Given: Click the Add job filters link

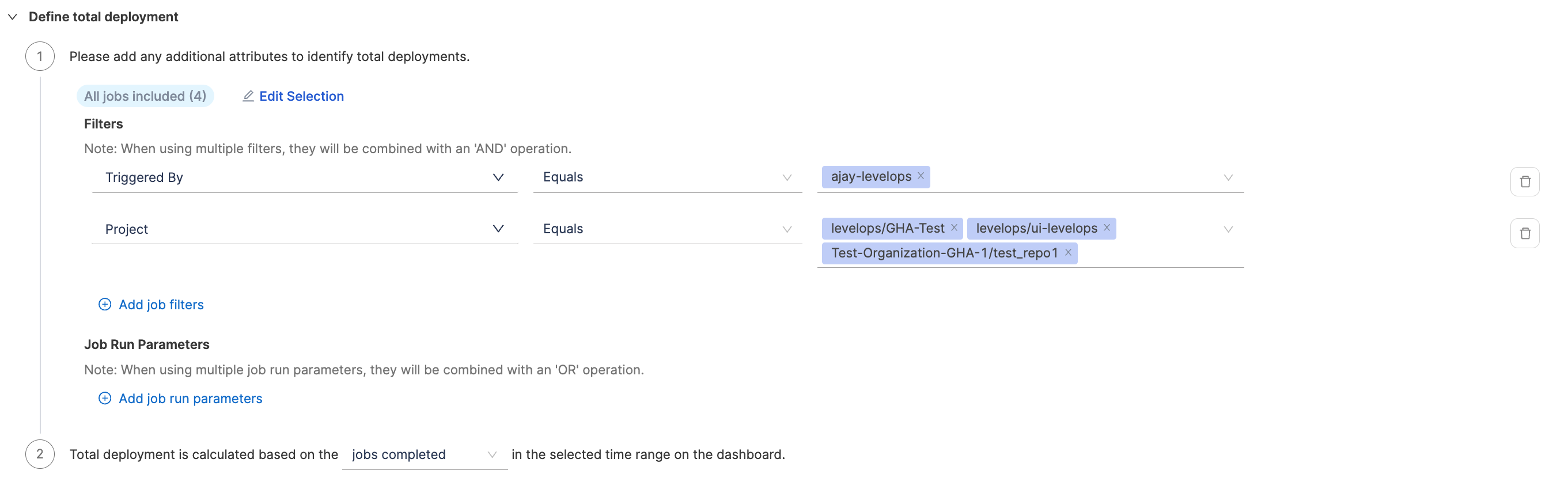Looking at the screenshot, I should click(x=161, y=305).
